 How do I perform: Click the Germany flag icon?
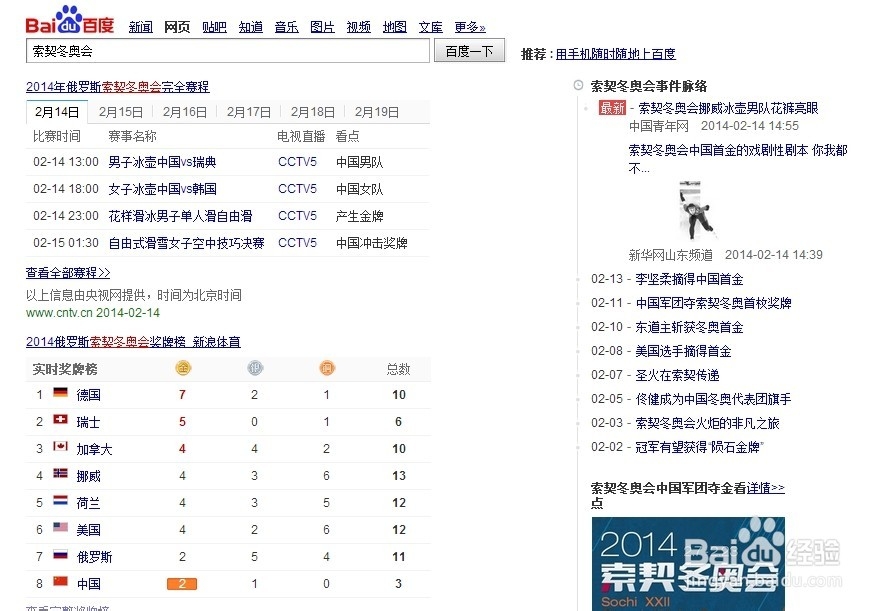click(x=60, y=393)
